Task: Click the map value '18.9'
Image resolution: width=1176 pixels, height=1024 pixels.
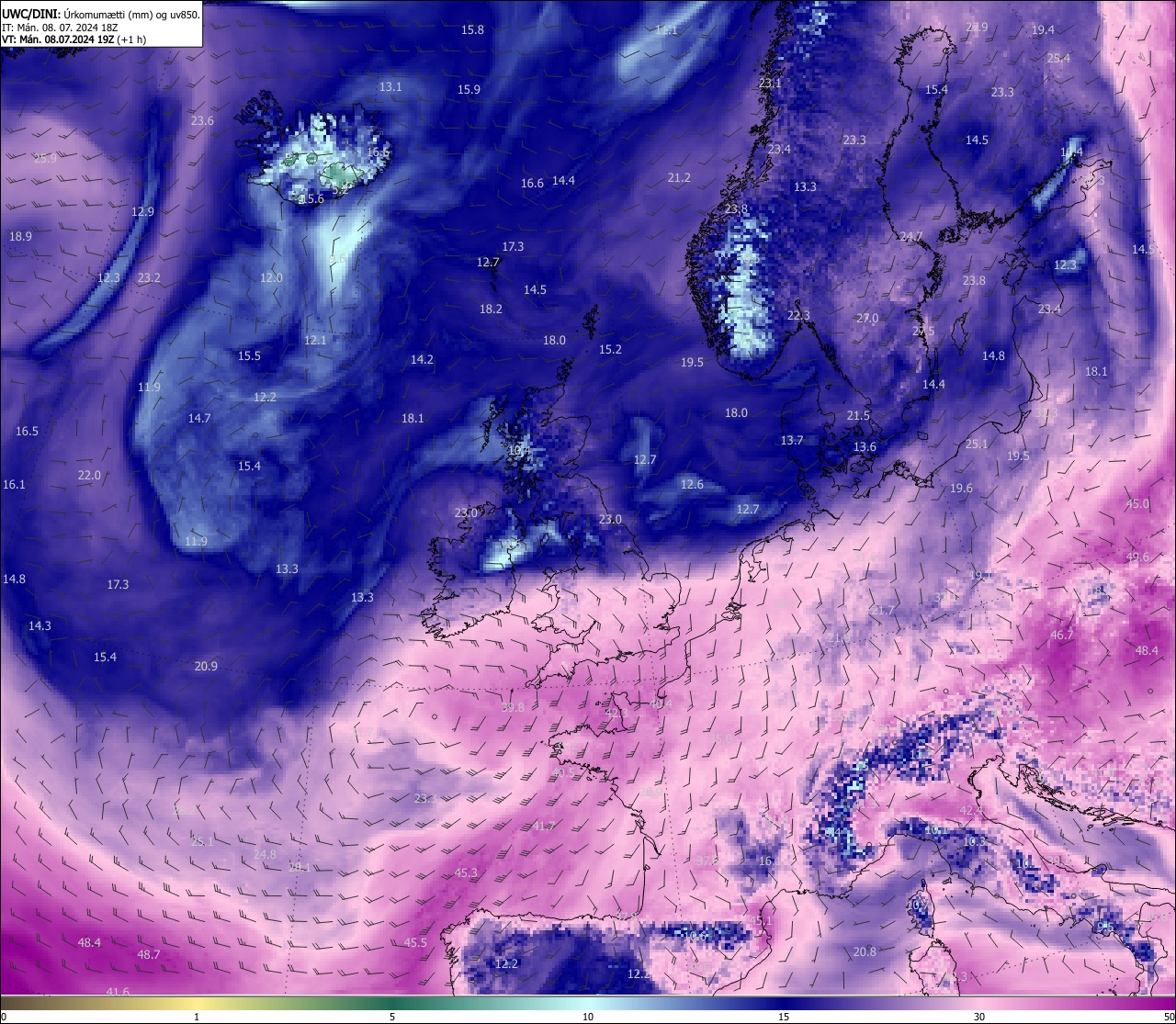Action: [x=20, y=237]
